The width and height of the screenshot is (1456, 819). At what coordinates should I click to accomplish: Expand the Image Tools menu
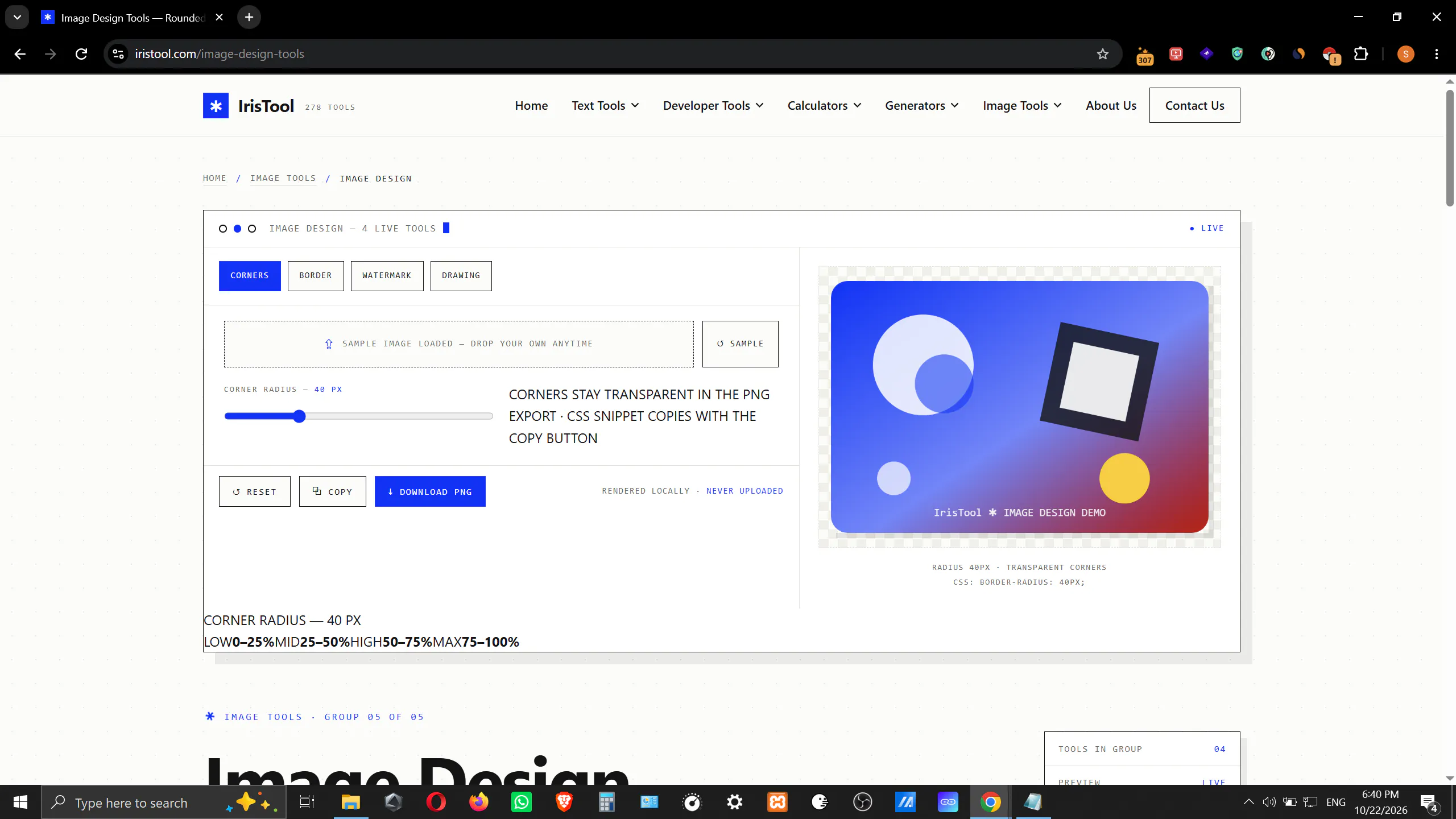tap(1022, 106)
